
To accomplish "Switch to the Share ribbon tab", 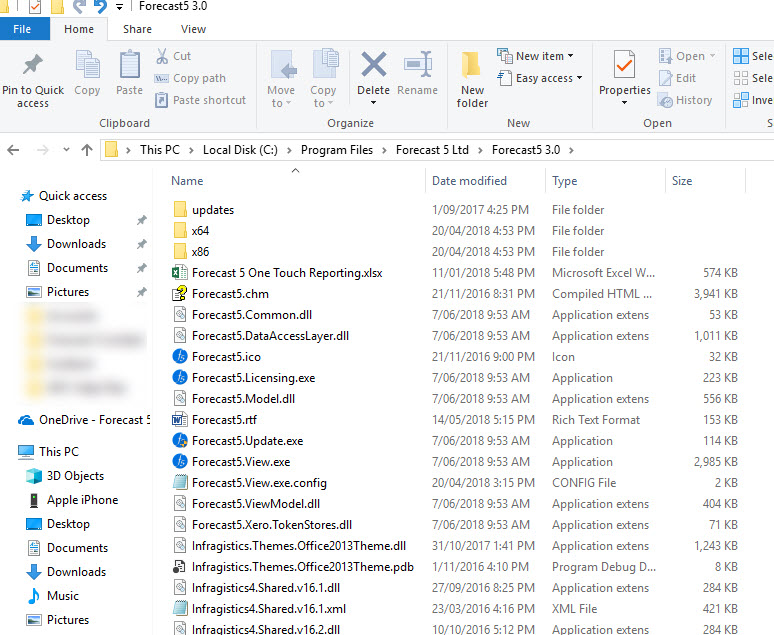I will pyautogui.click(x=137, y=29).
